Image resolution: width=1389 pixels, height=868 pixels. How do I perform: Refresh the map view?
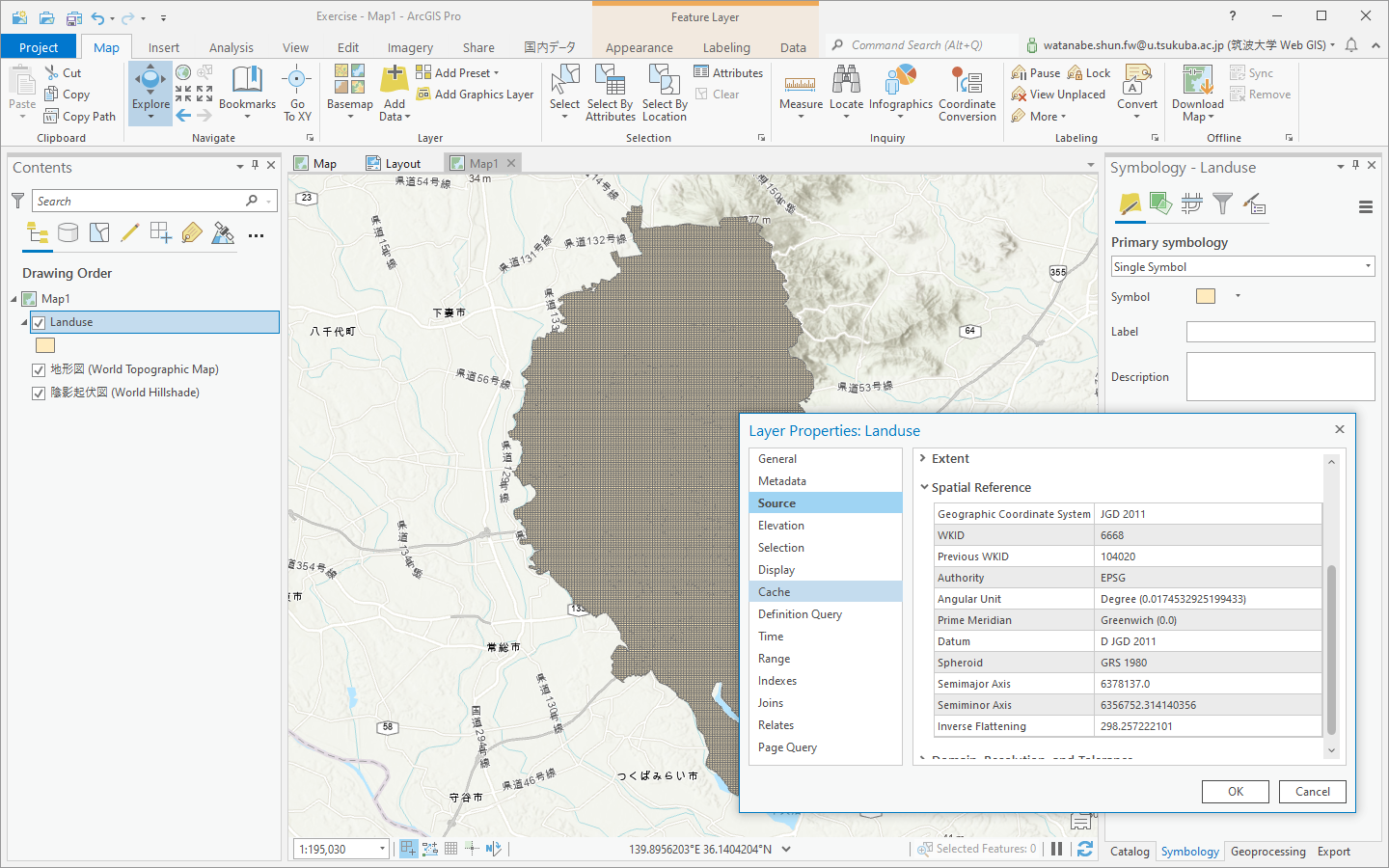[1085, 849]
